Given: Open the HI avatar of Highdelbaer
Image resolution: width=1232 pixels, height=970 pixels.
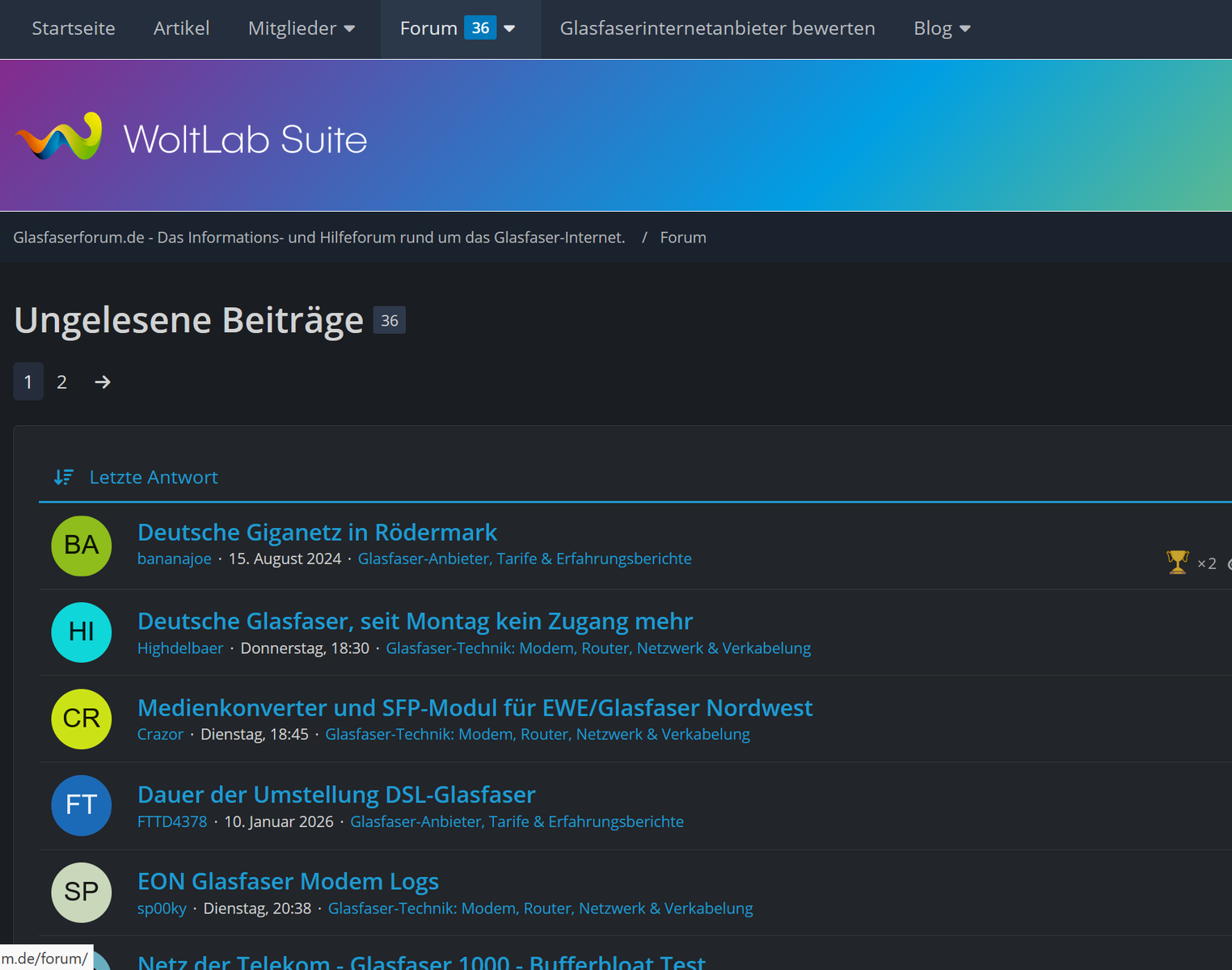Looking at the screenshot, I should [82, 632].
